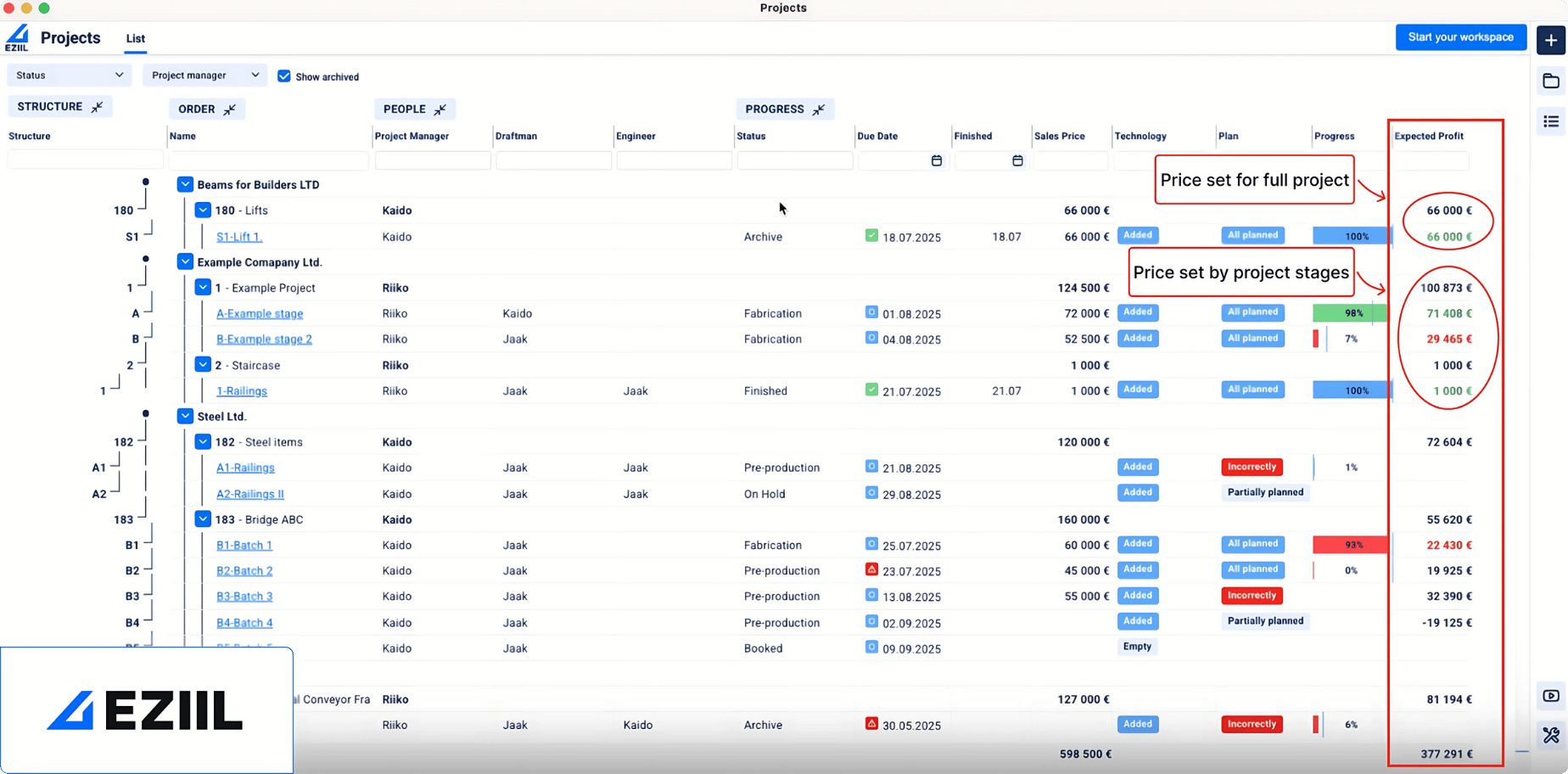This screenshot has height=774, width=1568.
Task: Click the Project Manager filter field
Action: click(x=433, y=160)
